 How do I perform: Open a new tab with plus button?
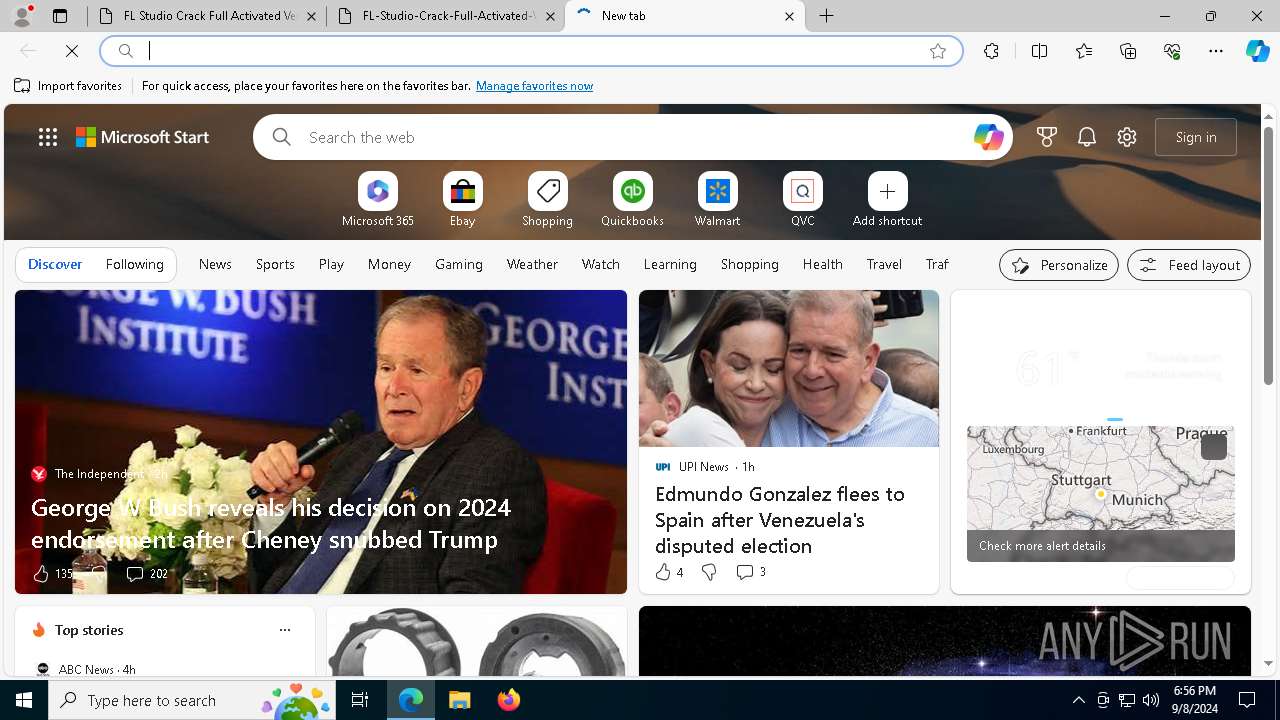click(827, 16)
